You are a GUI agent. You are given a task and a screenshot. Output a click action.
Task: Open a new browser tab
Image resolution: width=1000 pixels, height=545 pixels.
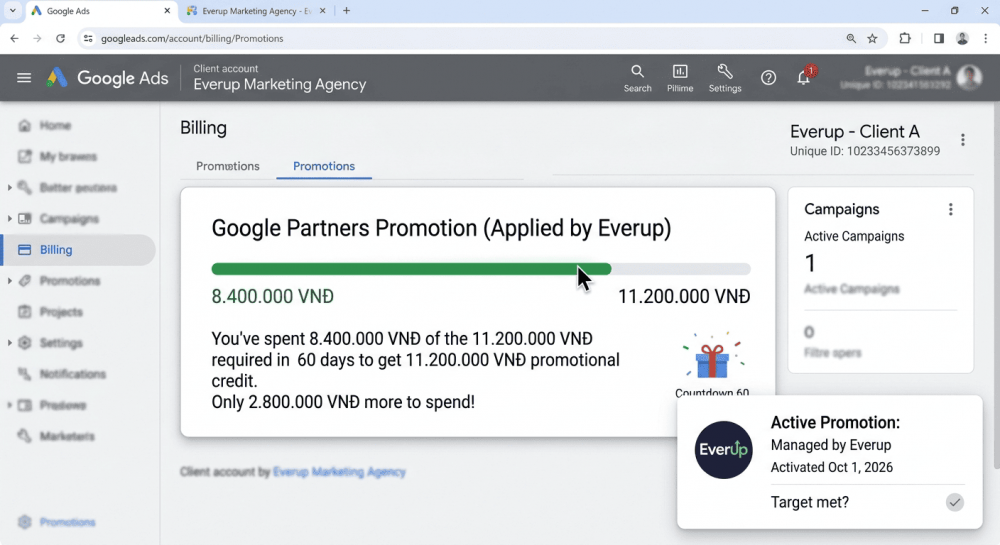[346, 11]
